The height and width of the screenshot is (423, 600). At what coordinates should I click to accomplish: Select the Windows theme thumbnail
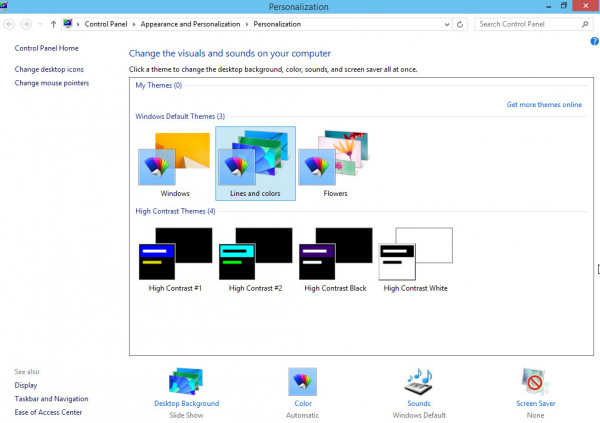[x=174, y=159]
